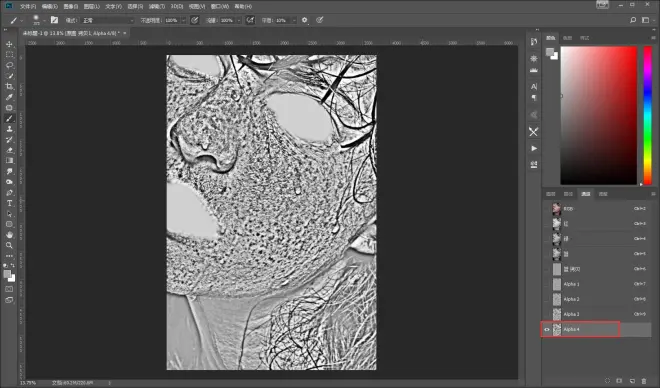Open the 滤镜(T) menu
Image resolution: width=660 pixels, height=388 pixels.
click(x=157, y=7)
